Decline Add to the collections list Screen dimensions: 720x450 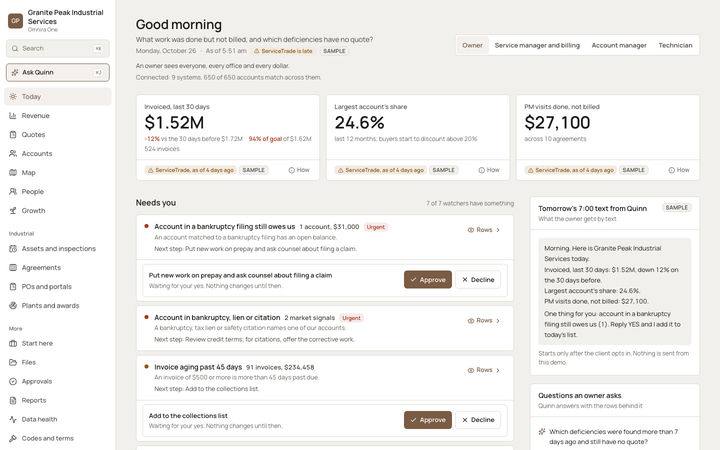(x=478, y=420)
